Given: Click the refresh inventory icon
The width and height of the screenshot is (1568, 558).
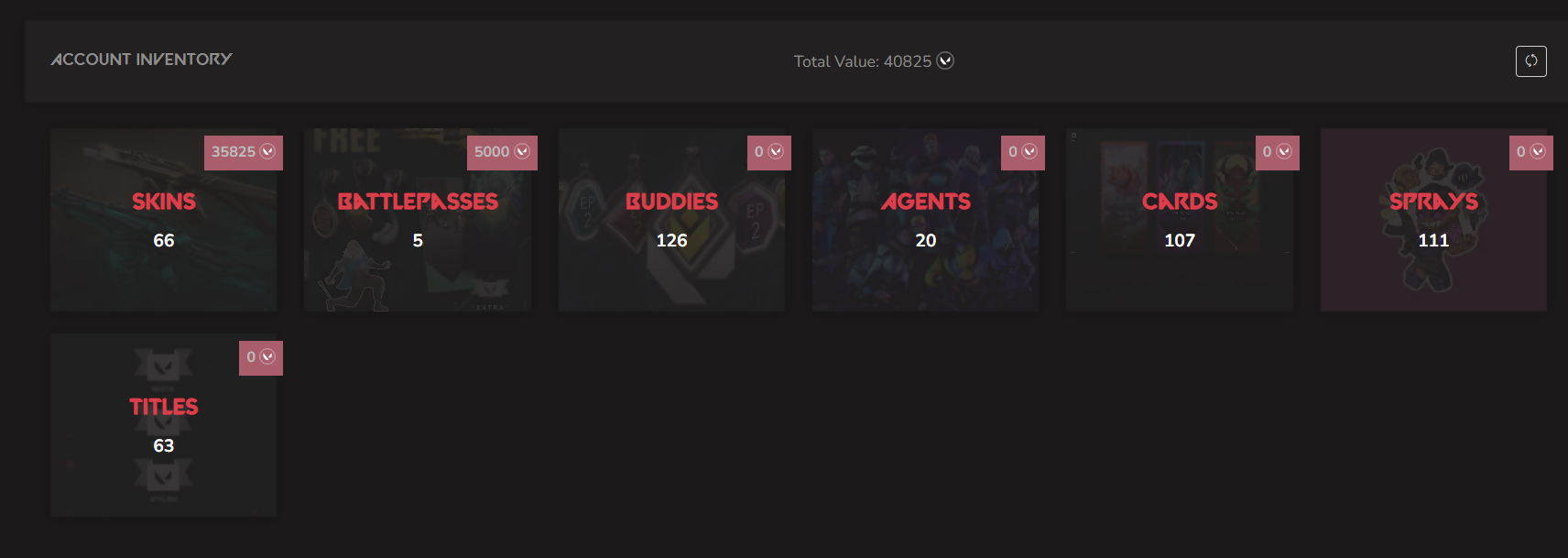Looking at the screenshot, I should (x=1530, y=61).
